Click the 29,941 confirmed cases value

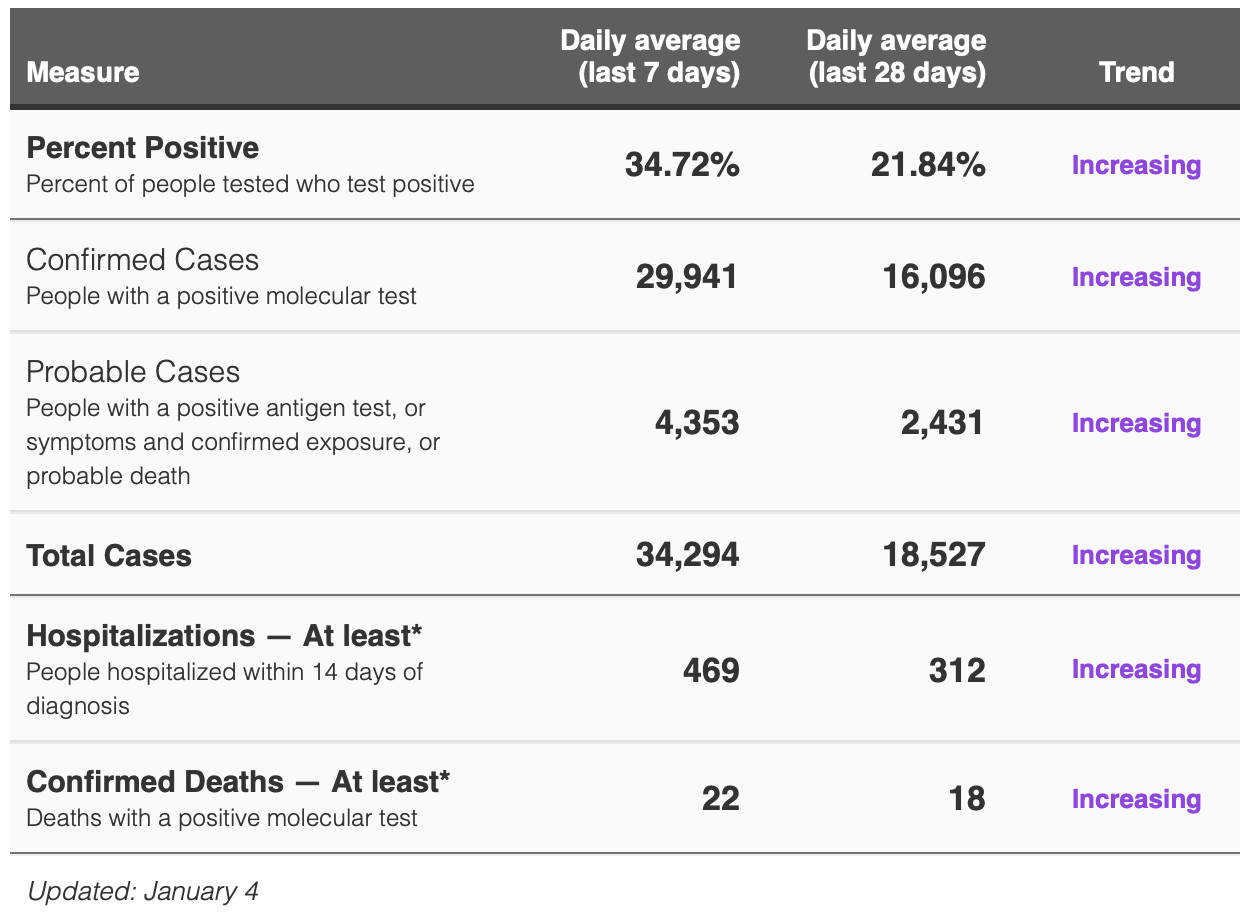click(x=687, y=277)
